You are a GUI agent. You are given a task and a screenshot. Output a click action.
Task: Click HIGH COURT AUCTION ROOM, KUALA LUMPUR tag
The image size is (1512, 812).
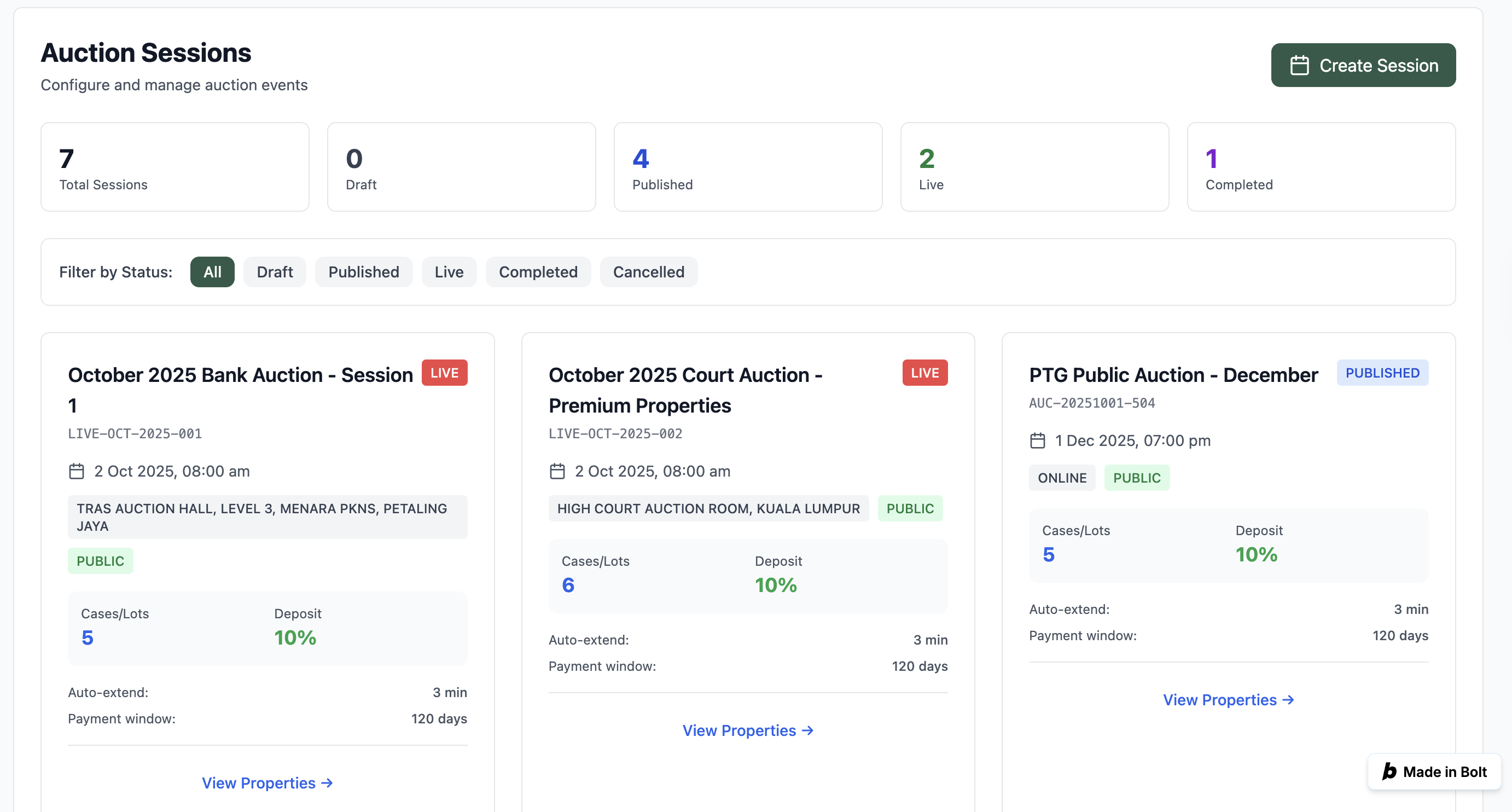coord(708,508)
